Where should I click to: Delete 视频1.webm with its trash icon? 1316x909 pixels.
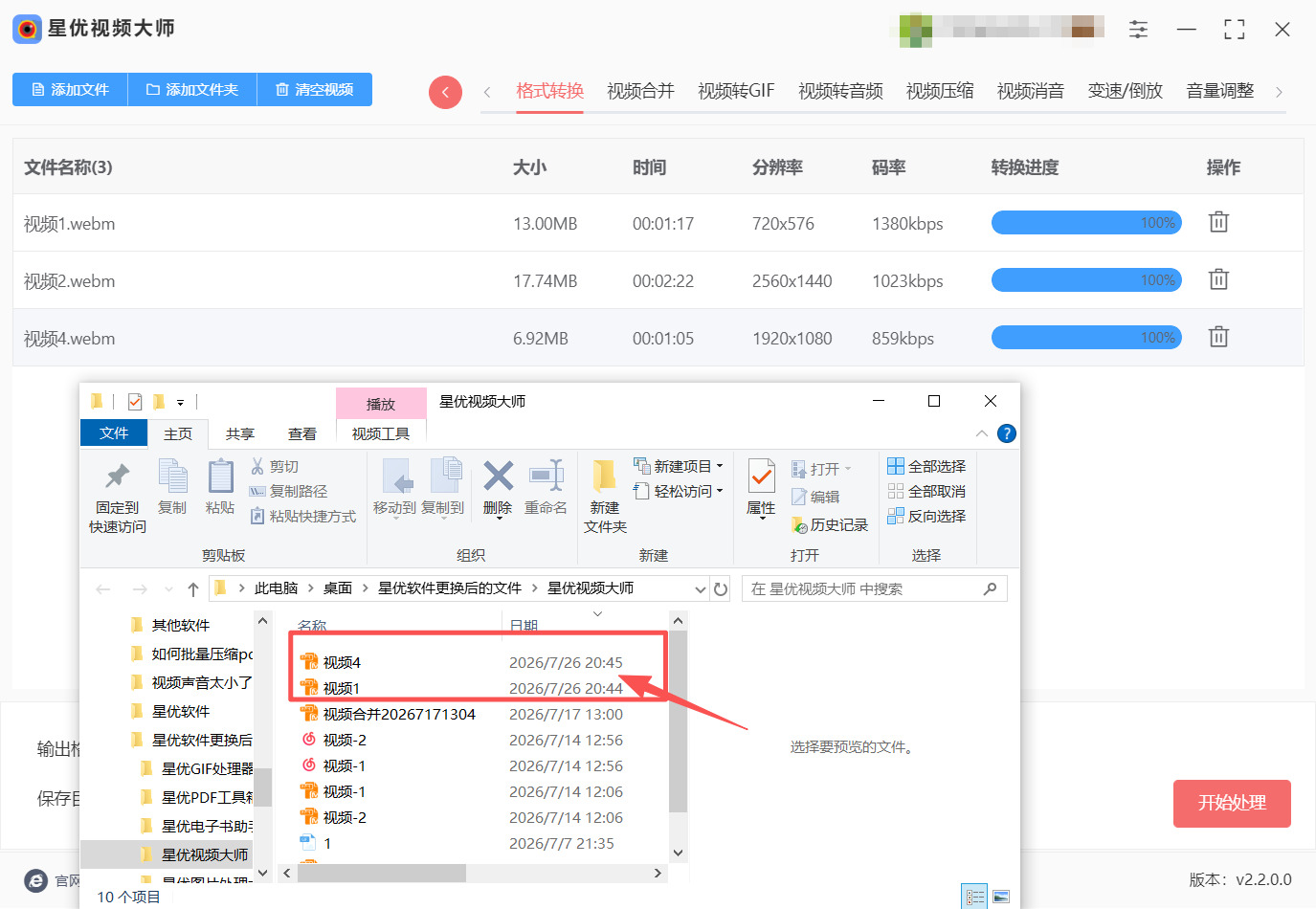point(1218,222)
